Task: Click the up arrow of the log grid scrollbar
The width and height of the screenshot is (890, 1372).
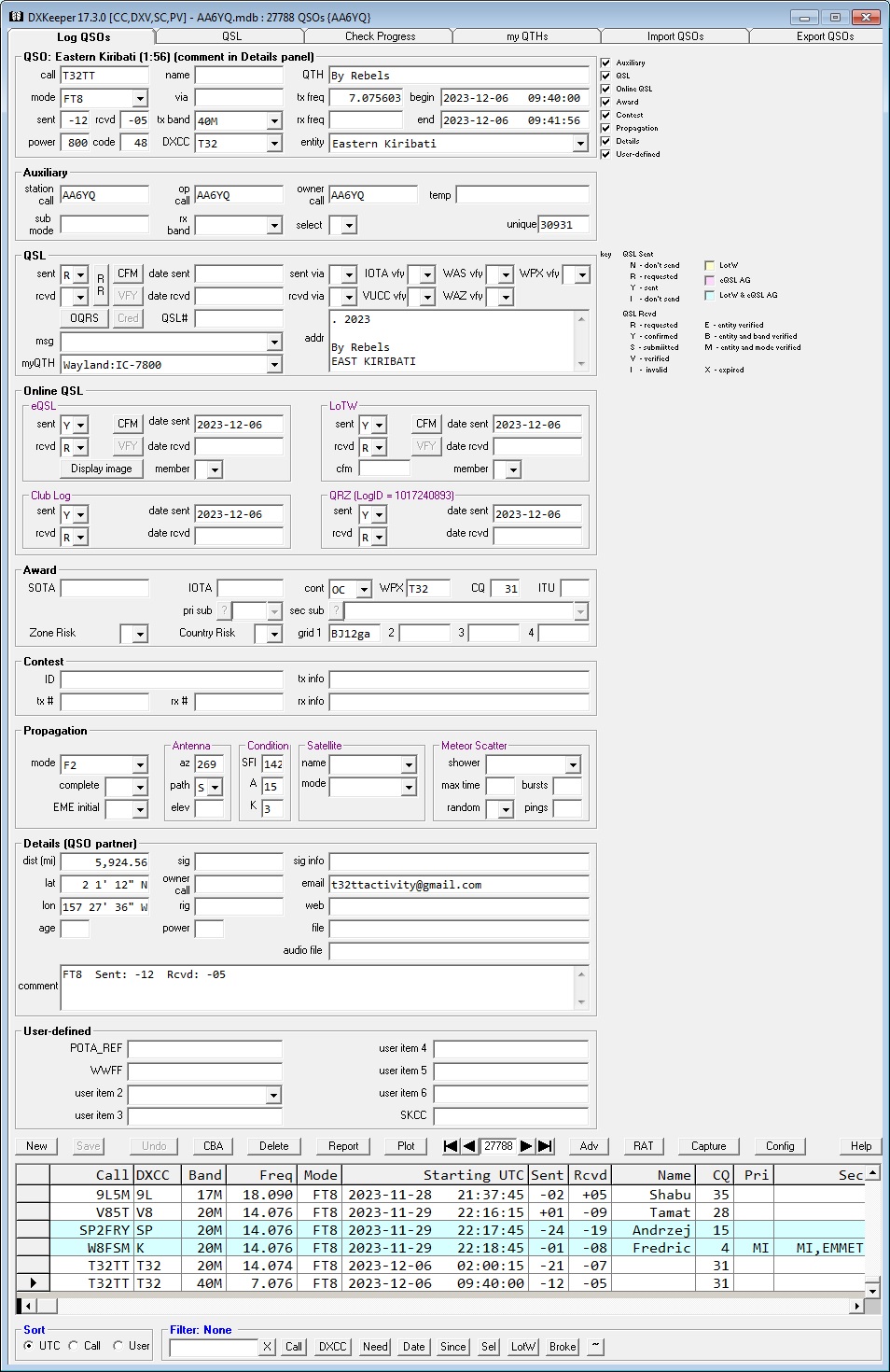Action: coord(872,1172)
